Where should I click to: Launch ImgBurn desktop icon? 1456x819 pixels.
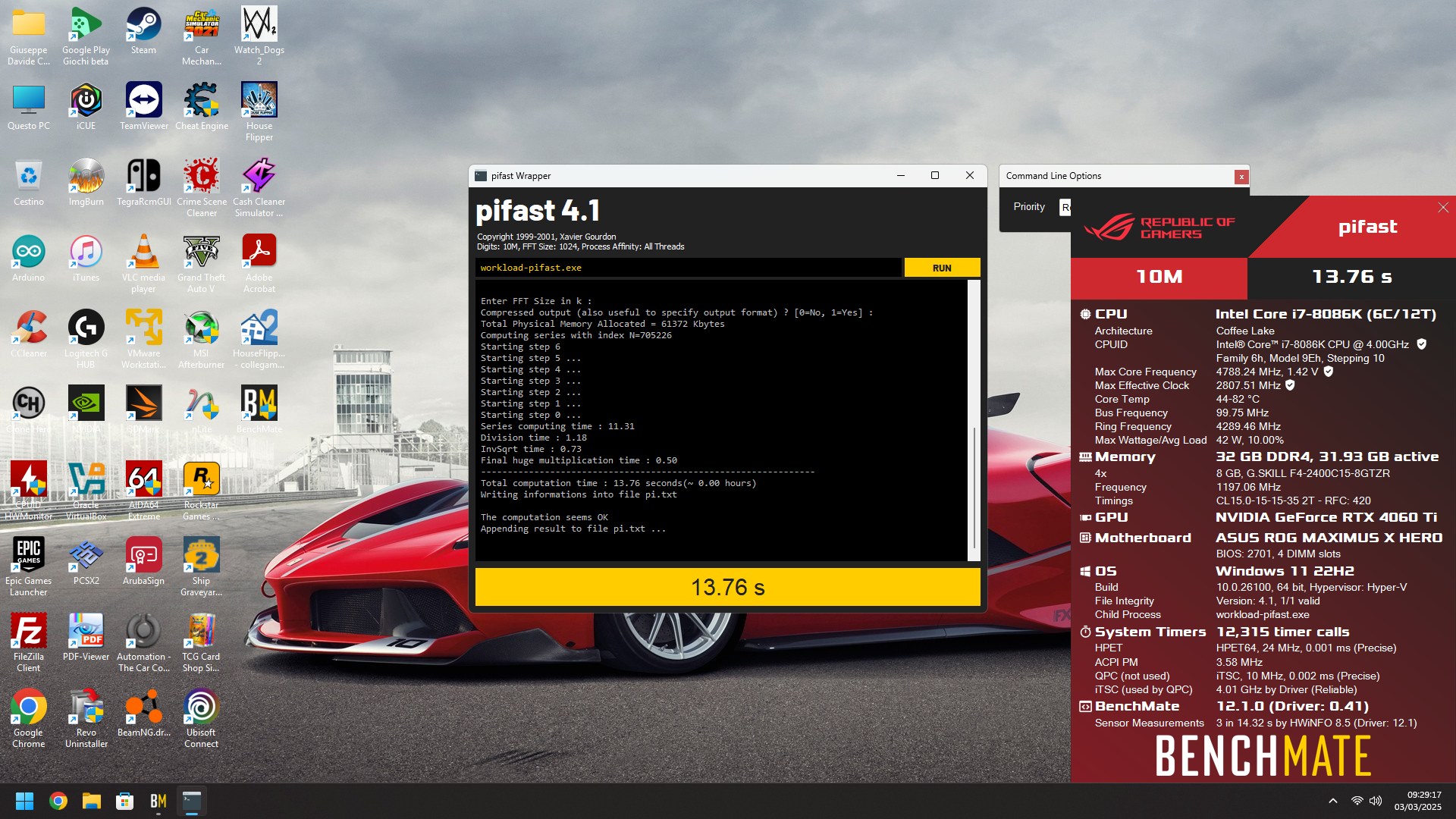pyautogui.click(x=86, y=183)
